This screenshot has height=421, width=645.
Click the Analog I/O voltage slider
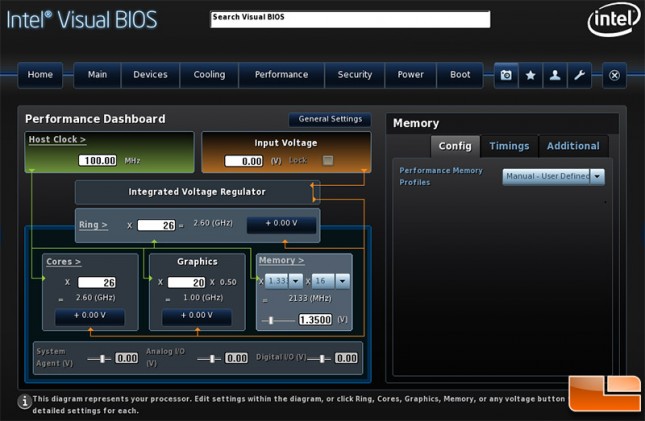(x=209, y=359)
